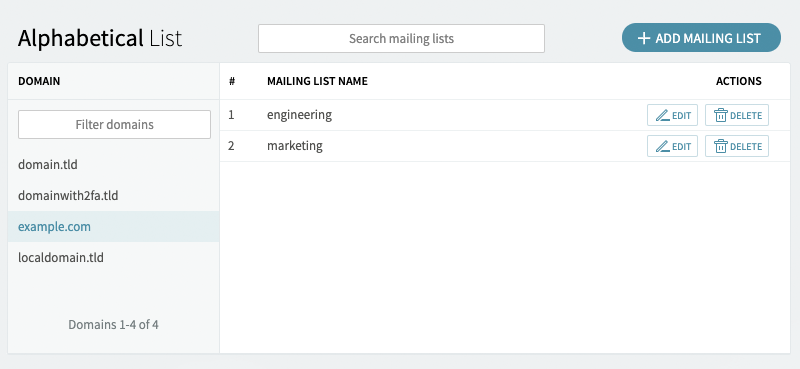Select the example.com domain
Screen dimensions: 800x369
click(x=114, y=227)
